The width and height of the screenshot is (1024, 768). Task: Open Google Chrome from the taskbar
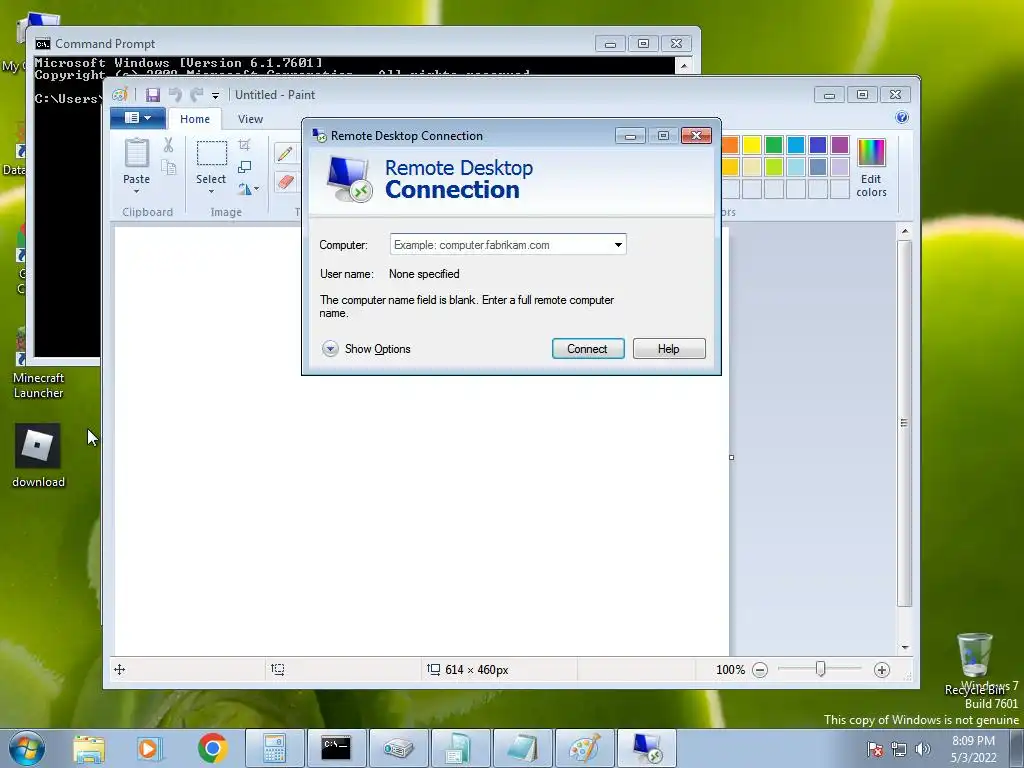212,748
